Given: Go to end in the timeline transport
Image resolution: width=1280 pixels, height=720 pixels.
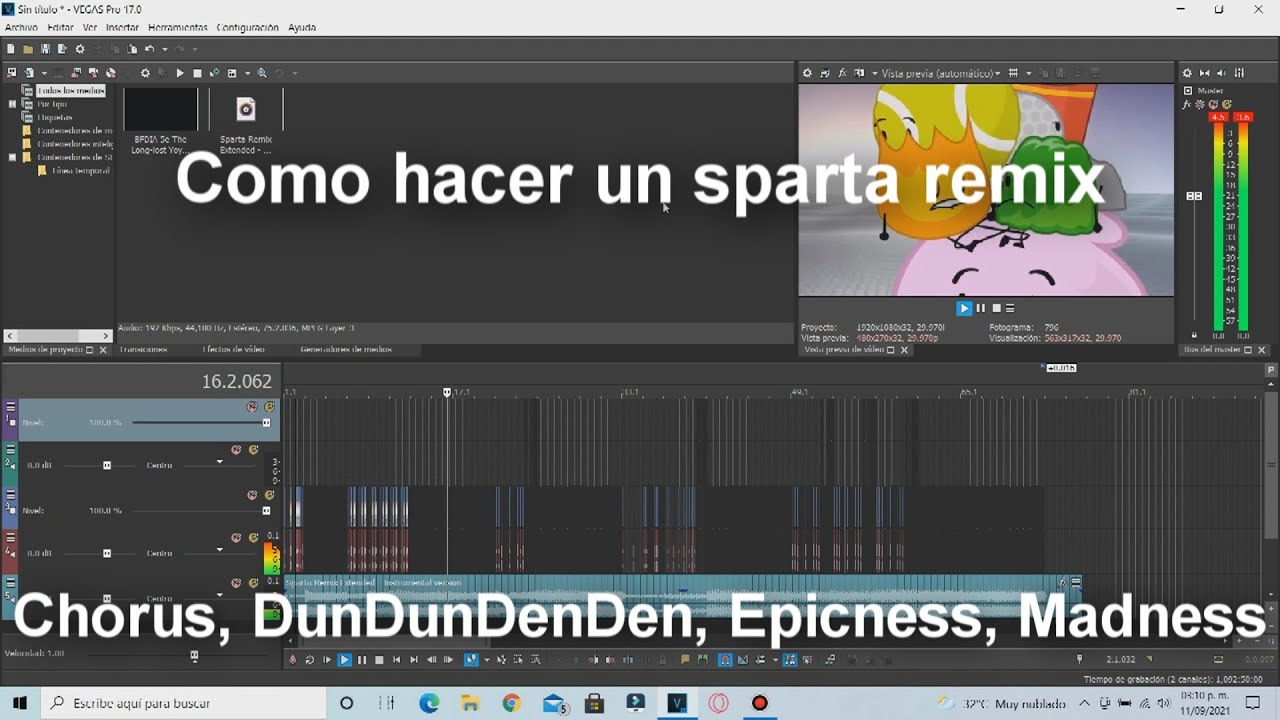Looking at the screenshot, I should (x=414, y=660).
